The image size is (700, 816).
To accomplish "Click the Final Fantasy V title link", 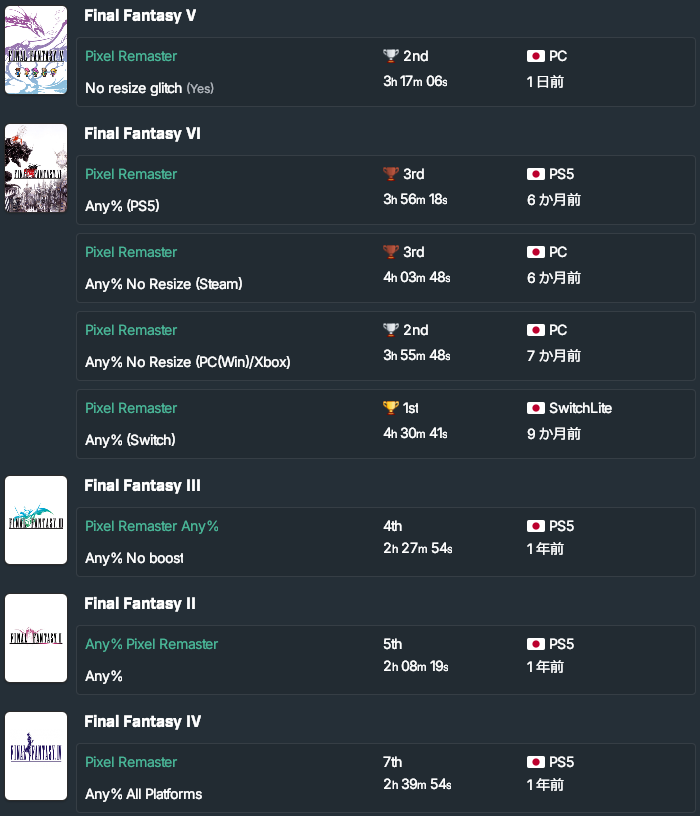I will (140, 16).
